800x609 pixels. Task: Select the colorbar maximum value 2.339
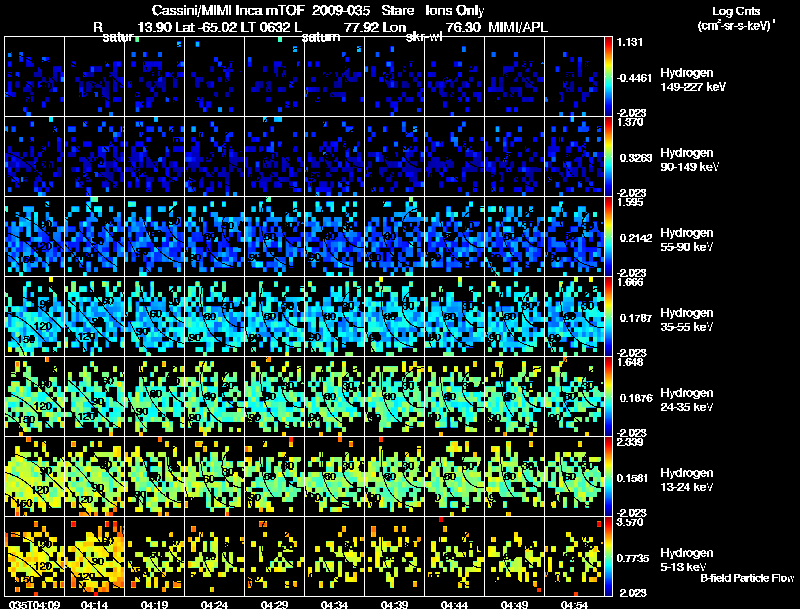point(630,442)
